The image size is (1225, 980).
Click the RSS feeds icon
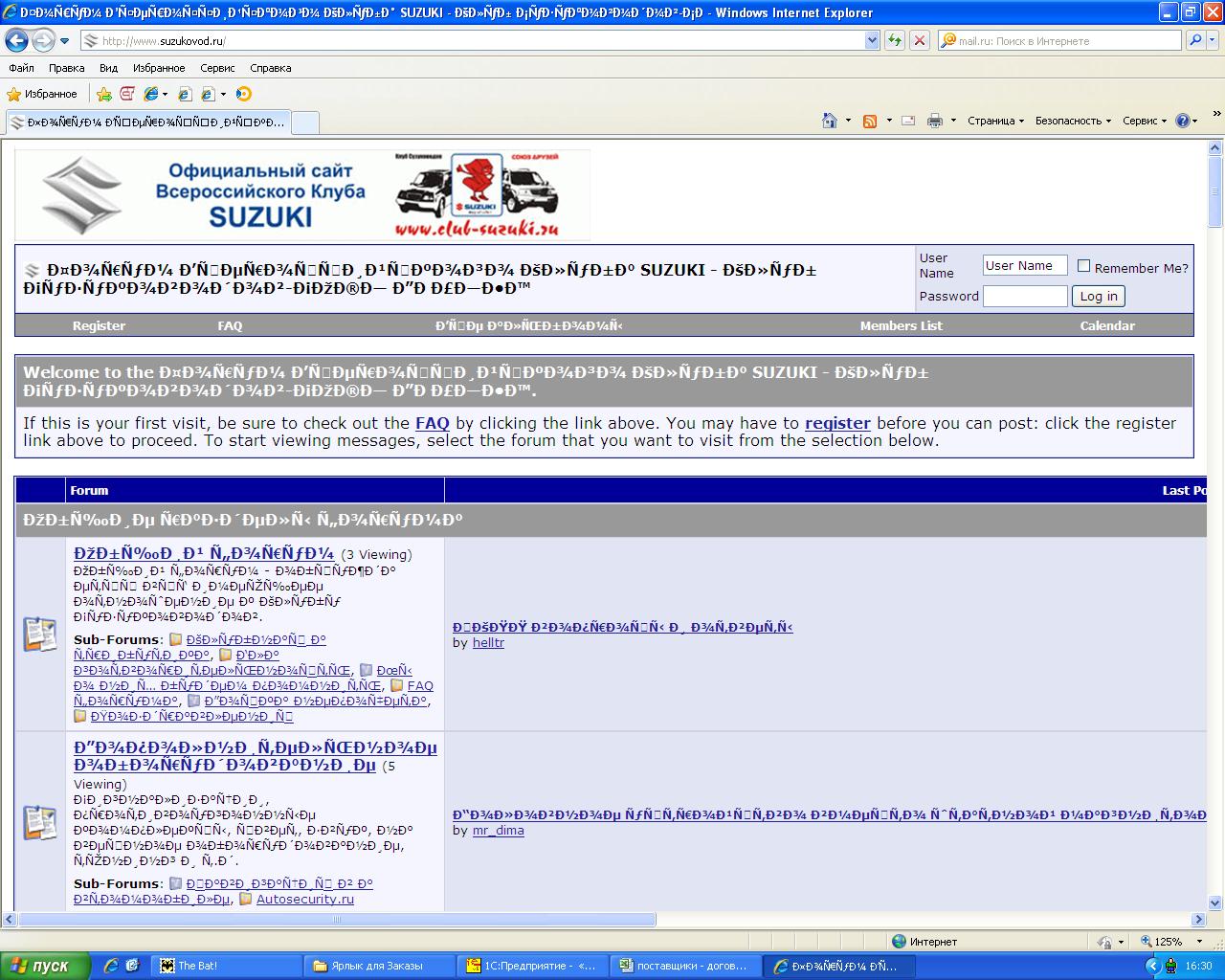[870, 121]
